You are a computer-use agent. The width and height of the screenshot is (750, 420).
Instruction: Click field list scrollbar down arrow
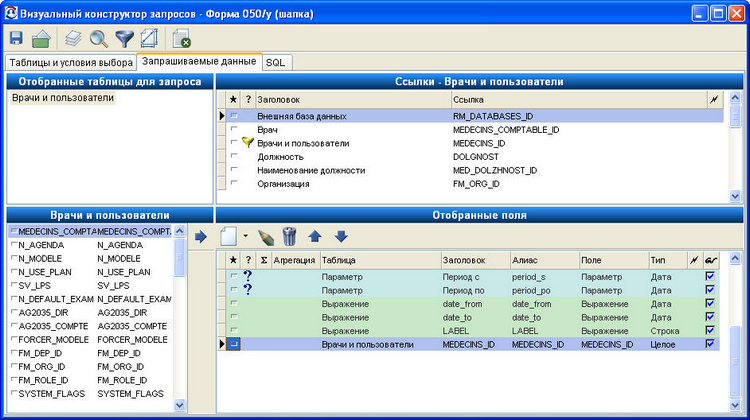tap(179, 405)
